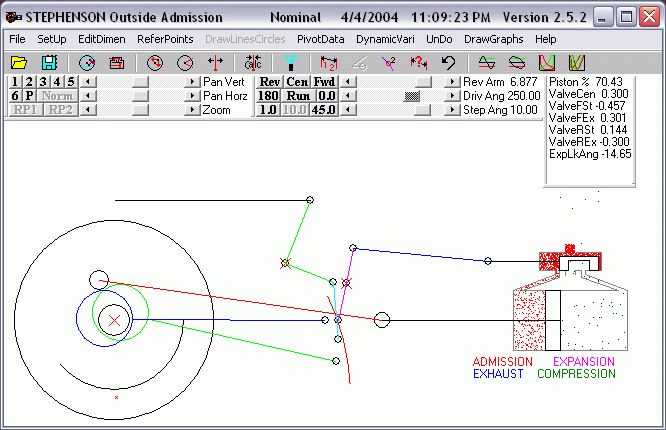
Task: Open the SetUp menu
Action: (52, 39)
